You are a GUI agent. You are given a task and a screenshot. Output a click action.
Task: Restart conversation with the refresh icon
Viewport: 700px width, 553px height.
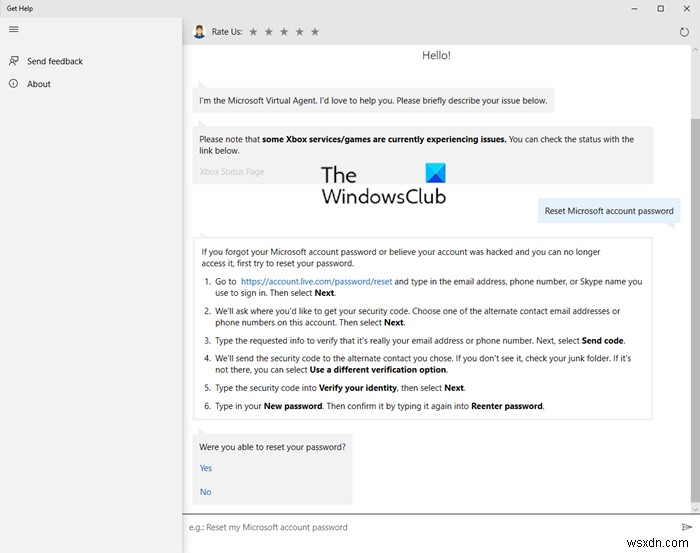[684, 32]
